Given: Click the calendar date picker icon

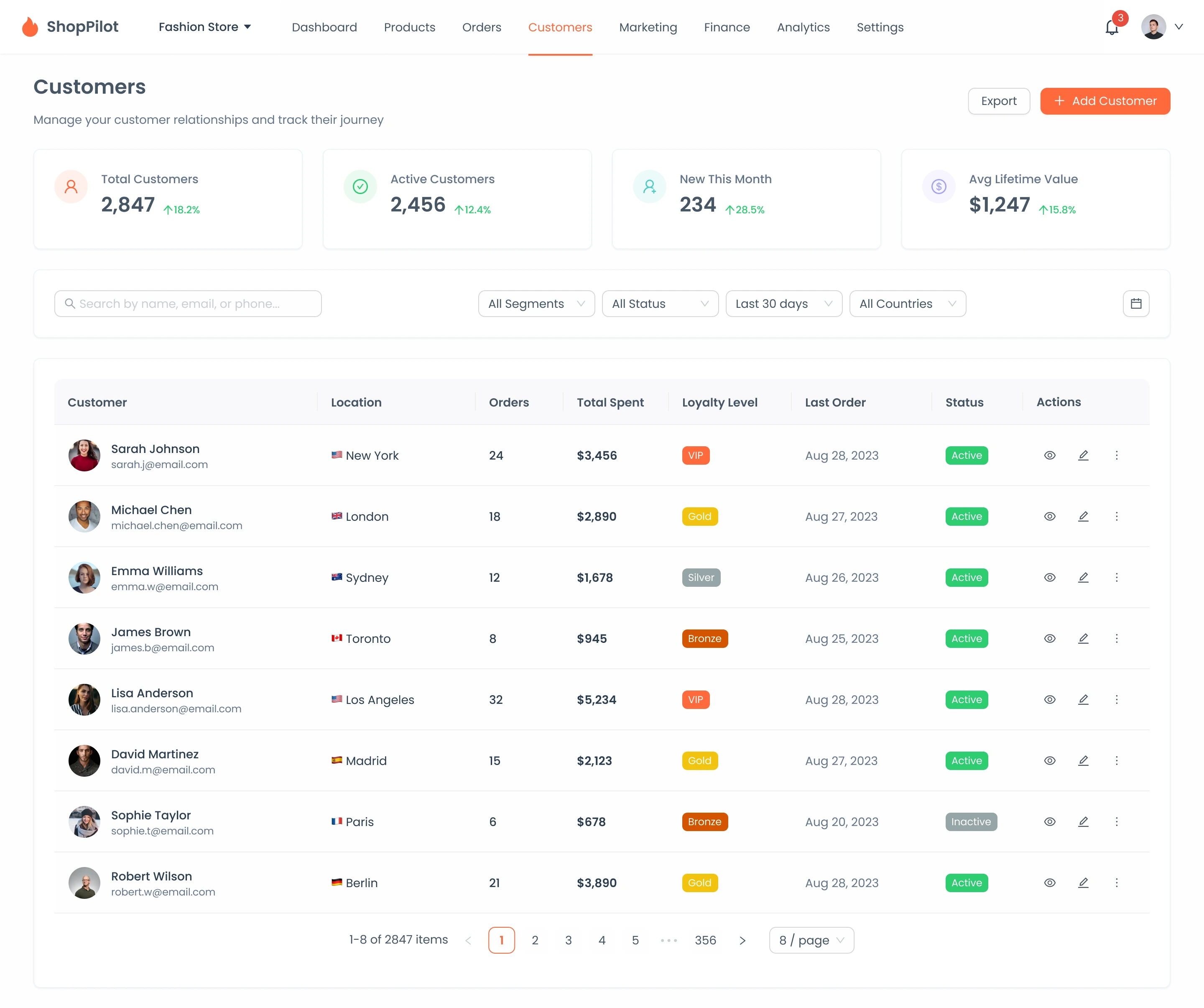Looking at the screenshot, I should [x=1135, y=304].
